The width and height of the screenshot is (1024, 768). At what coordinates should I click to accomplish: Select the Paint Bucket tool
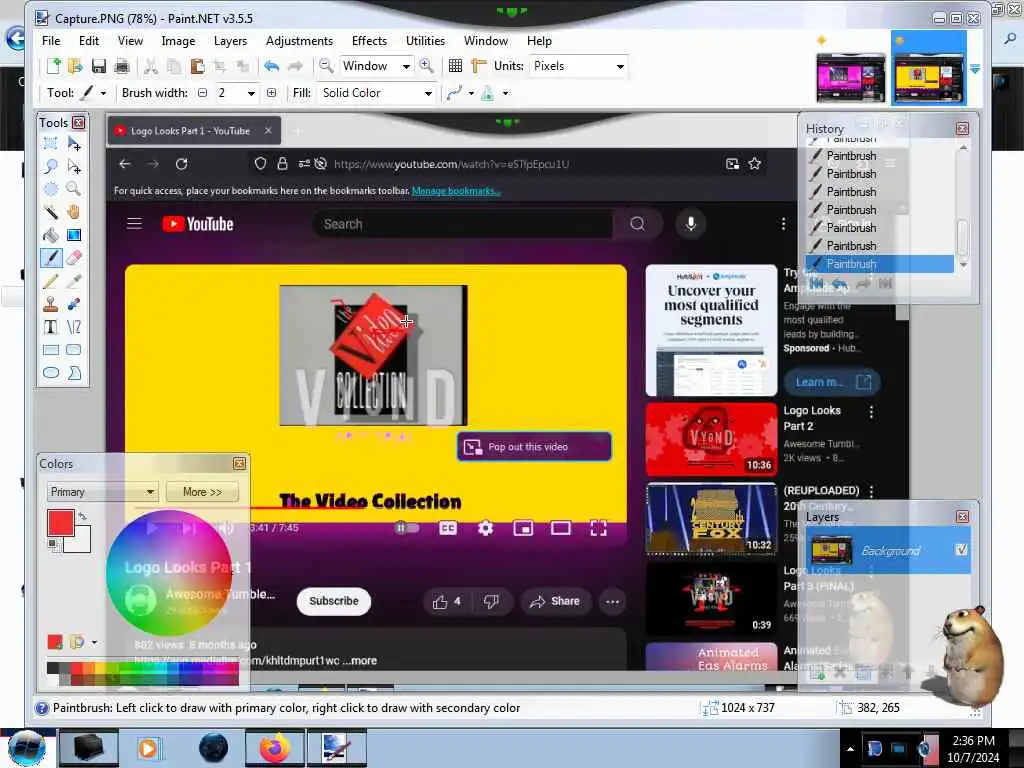[x=50, y=234]
